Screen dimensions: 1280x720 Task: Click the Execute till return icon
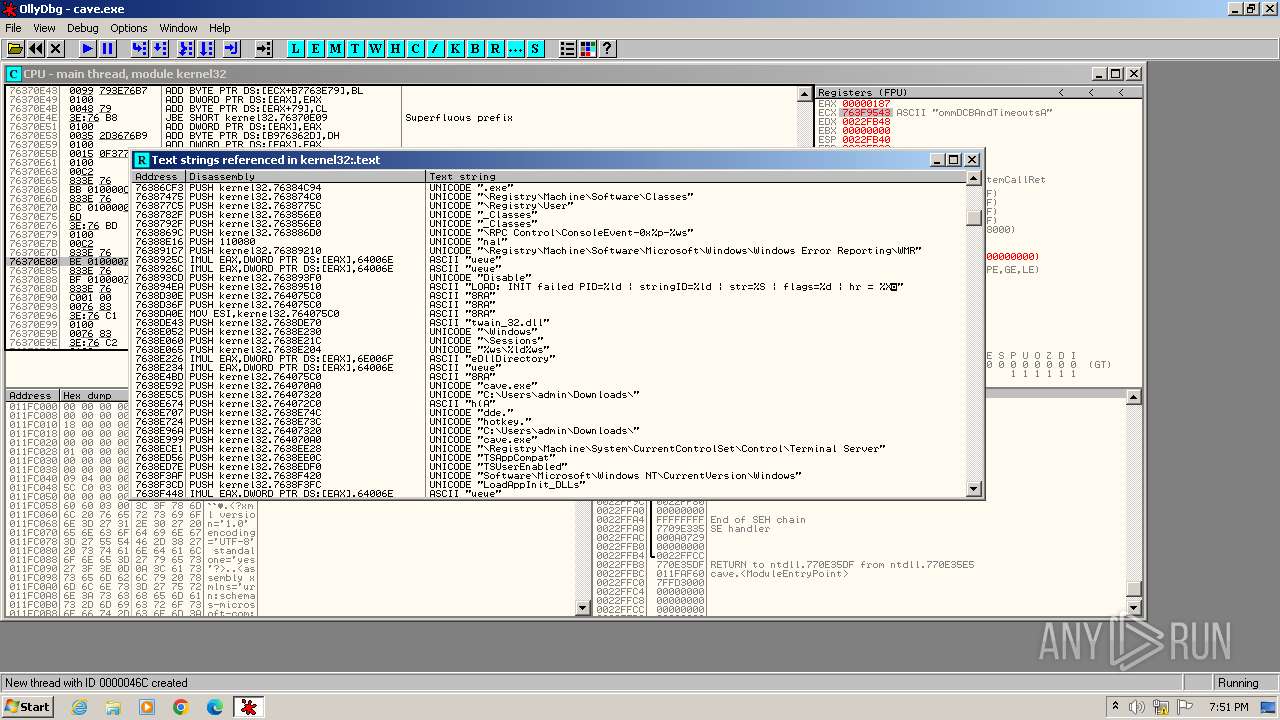tap(232, 48)
